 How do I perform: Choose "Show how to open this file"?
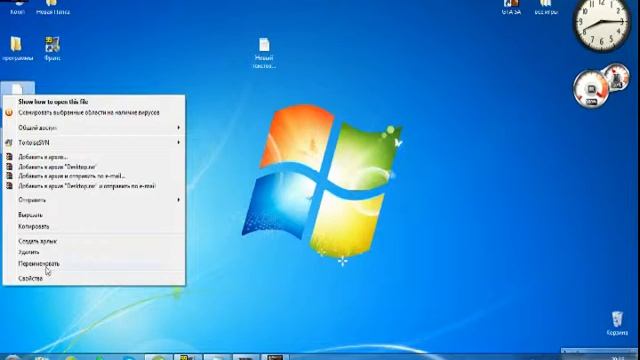click(94, 102)
